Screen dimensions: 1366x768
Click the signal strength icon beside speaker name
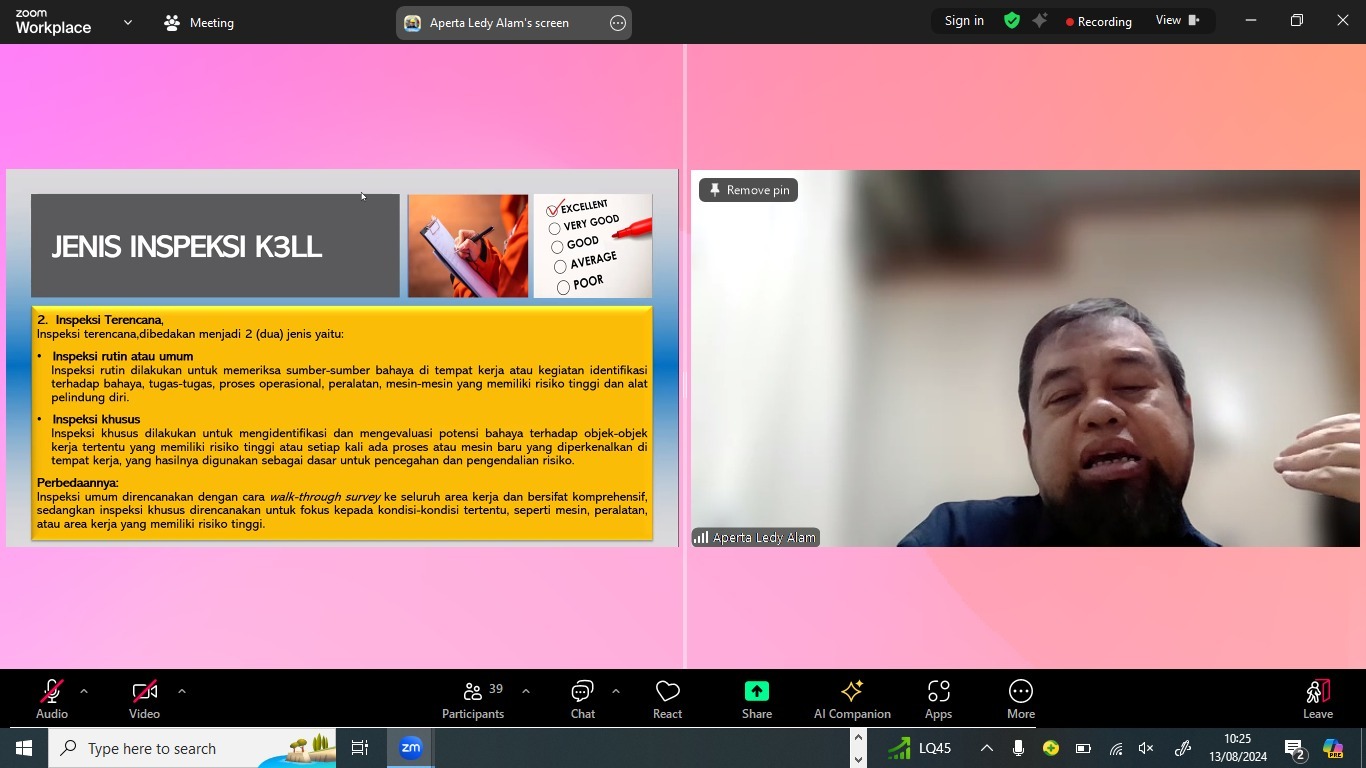701,538
